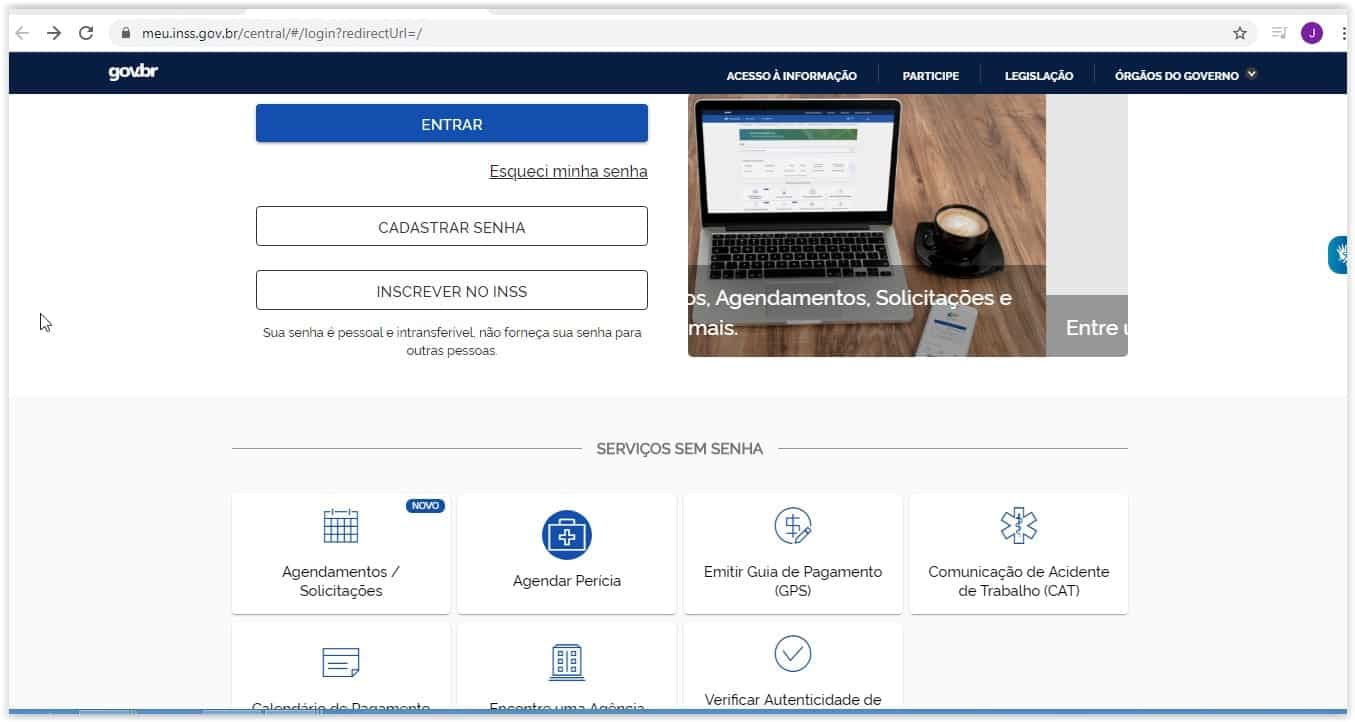This screenshot has width=1355, height=722.
Task: Click the gov.br logo
Action: point(133,73)
